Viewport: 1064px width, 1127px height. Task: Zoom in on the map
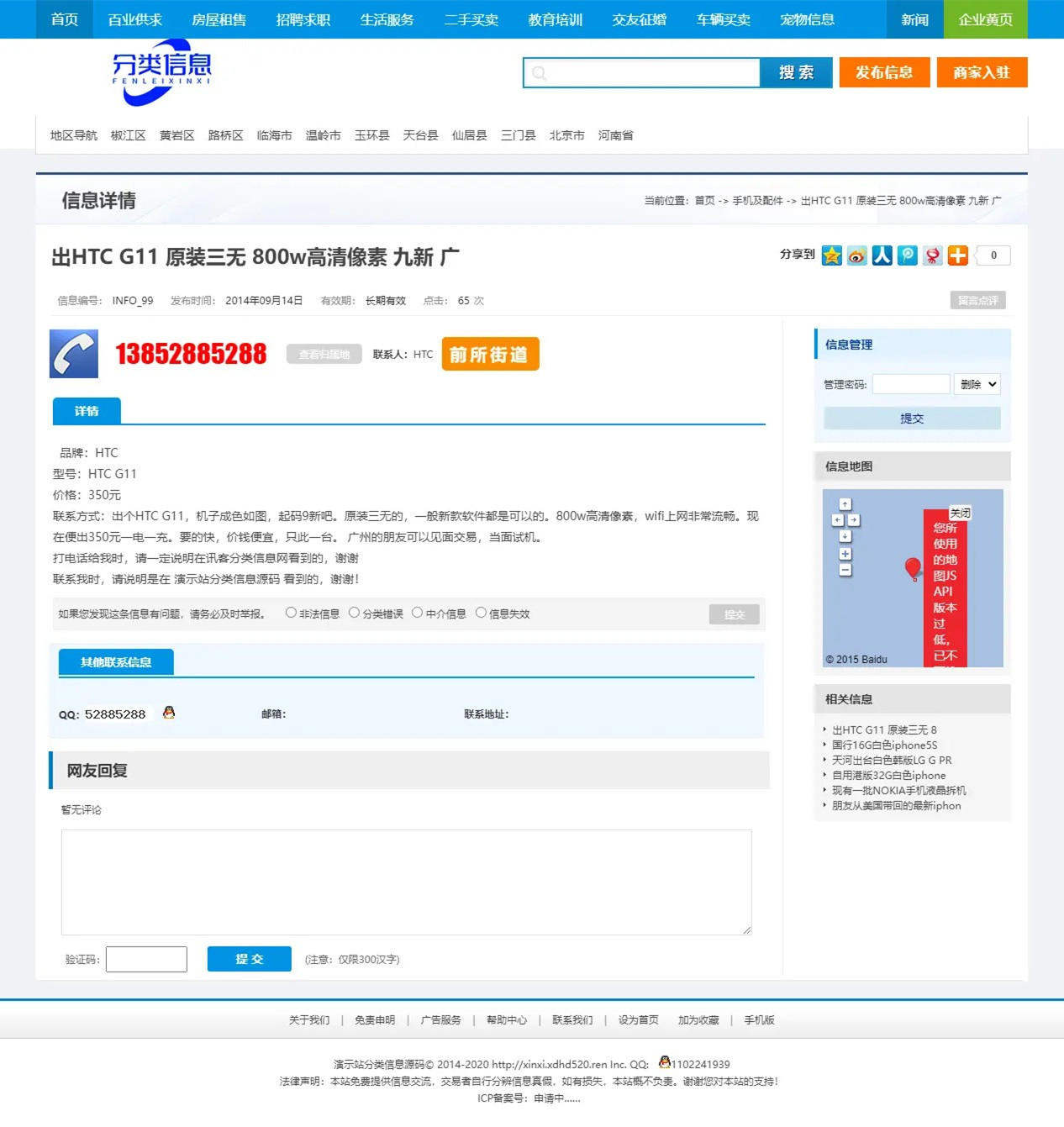coord(845,554)
